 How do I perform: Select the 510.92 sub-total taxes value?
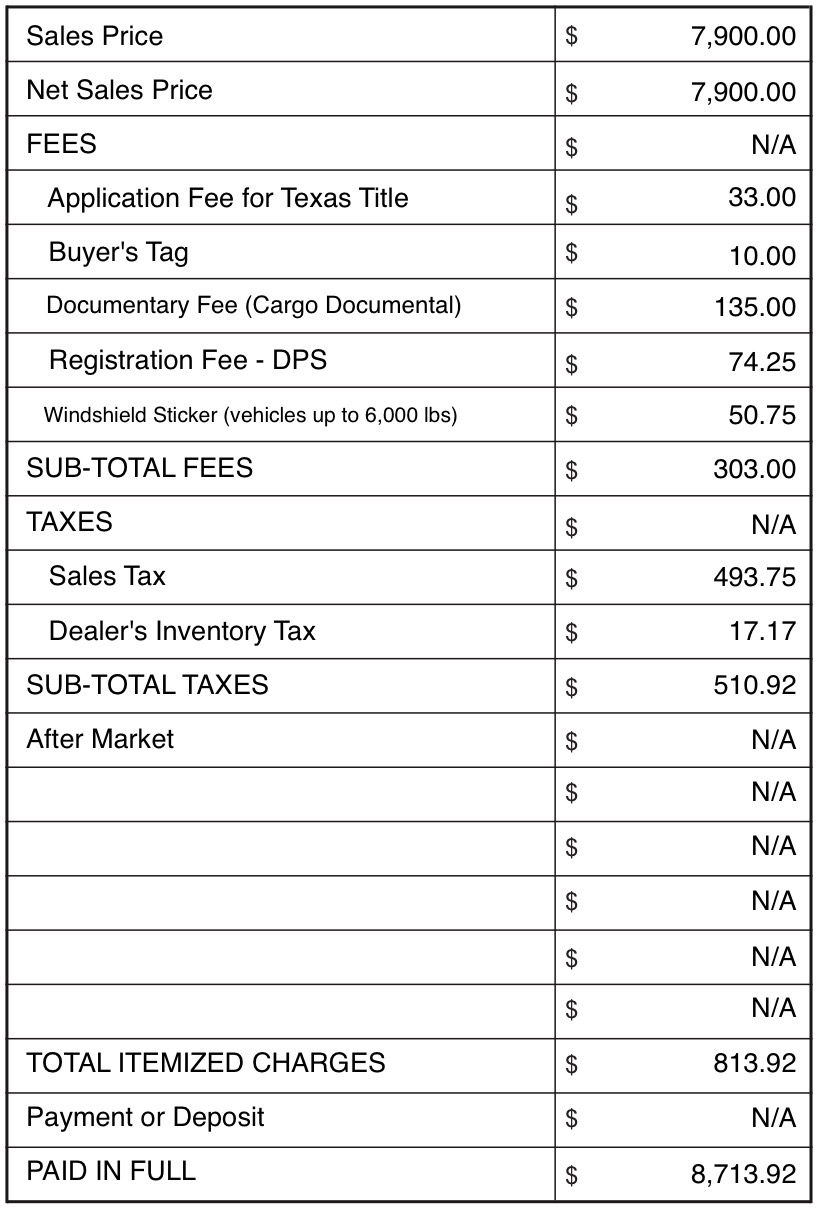pos(755,685)
